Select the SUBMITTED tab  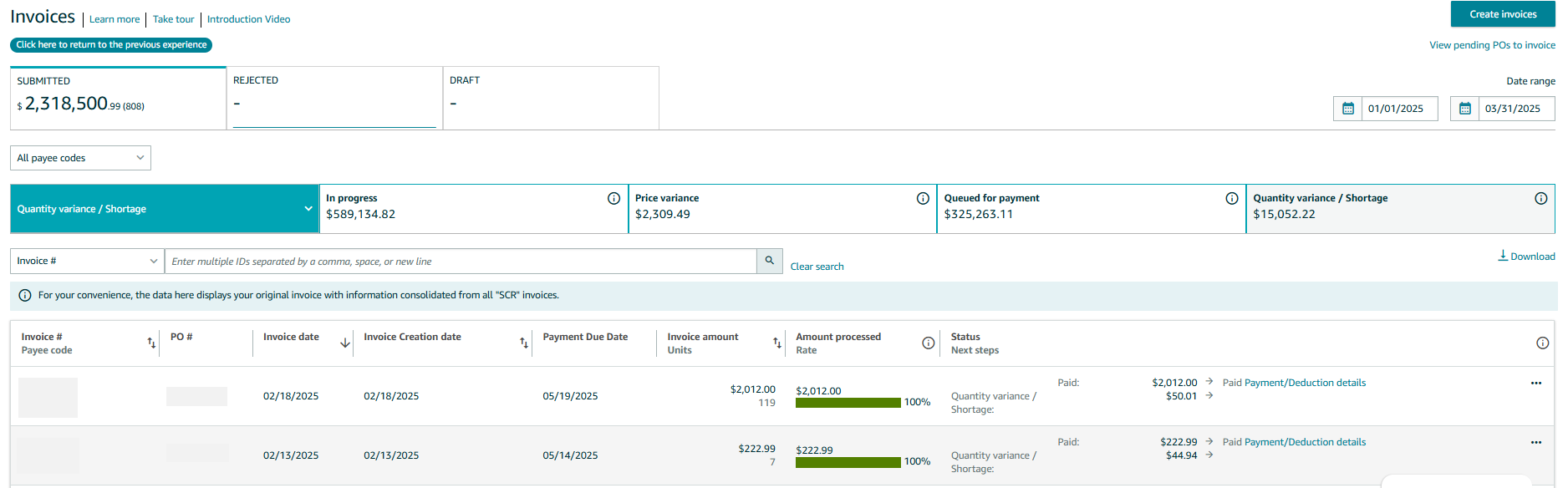[118, 98]
